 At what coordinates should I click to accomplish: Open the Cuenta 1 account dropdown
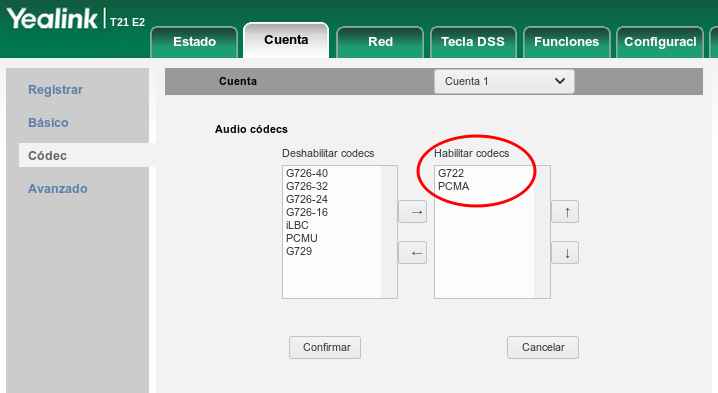(504, 82)
